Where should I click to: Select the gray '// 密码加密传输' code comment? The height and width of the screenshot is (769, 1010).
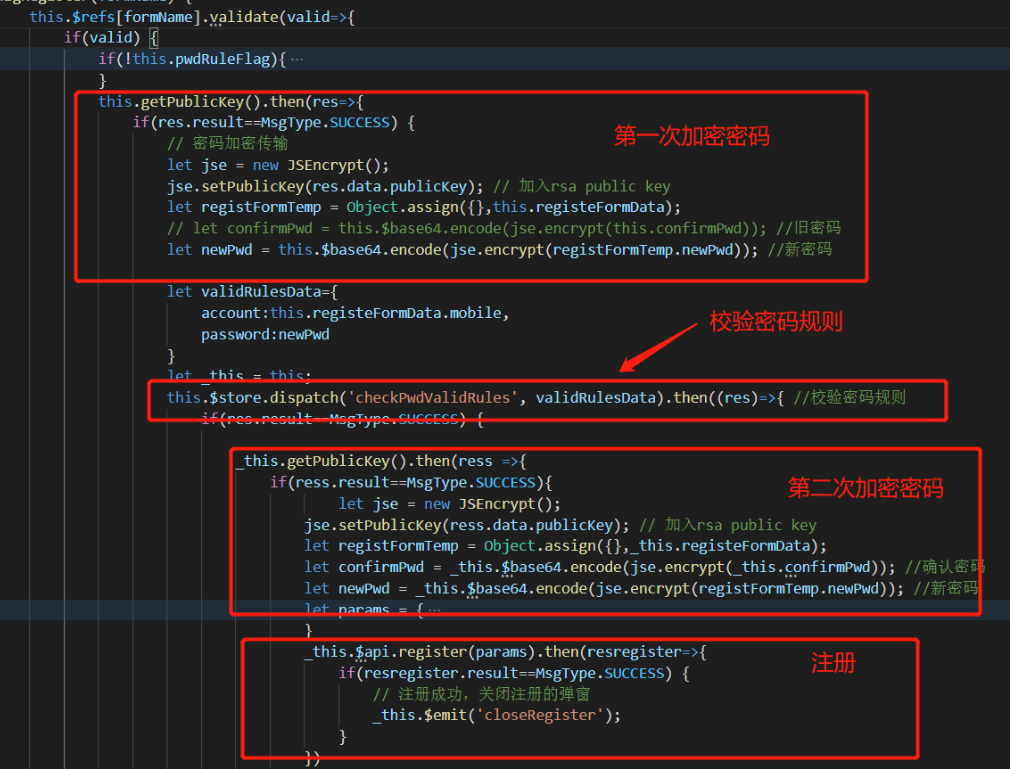coord(227,144)
